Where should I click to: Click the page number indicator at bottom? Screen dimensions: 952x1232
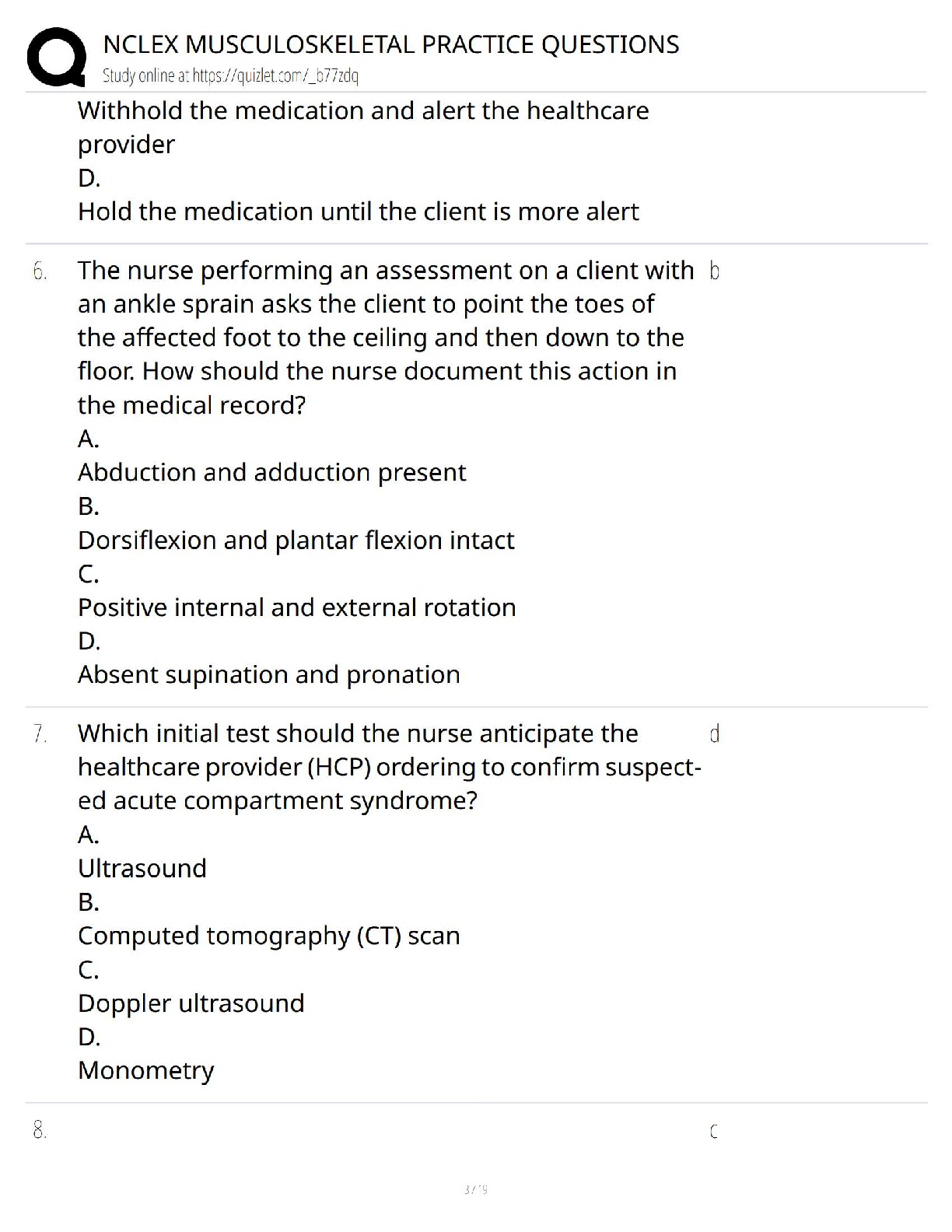click(x=475, y=1189)
